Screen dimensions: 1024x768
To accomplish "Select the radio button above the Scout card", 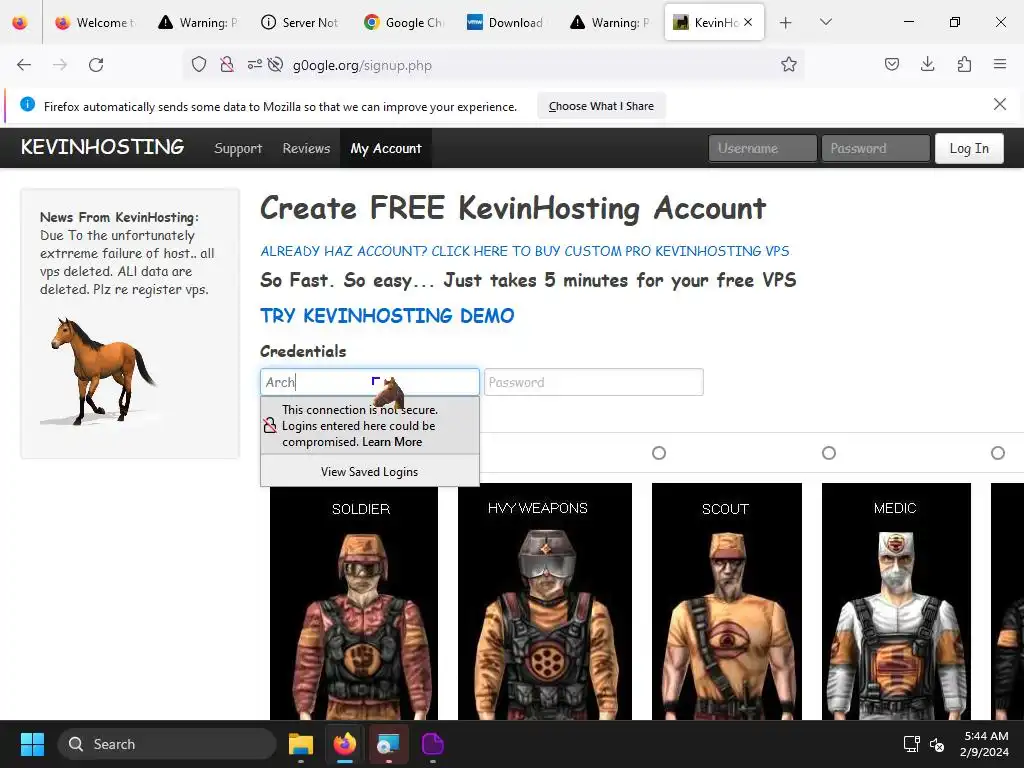I will click(659, 453).
